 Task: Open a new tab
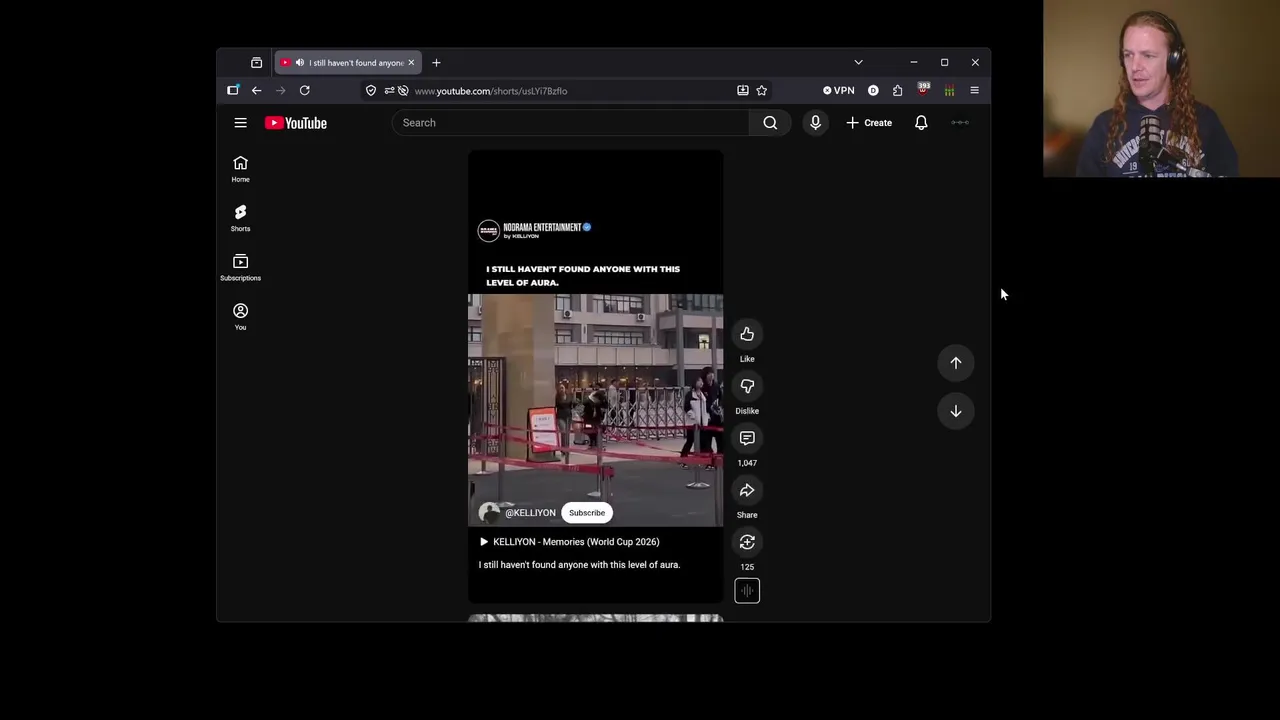pyautogui.click(x=436, y=63)
